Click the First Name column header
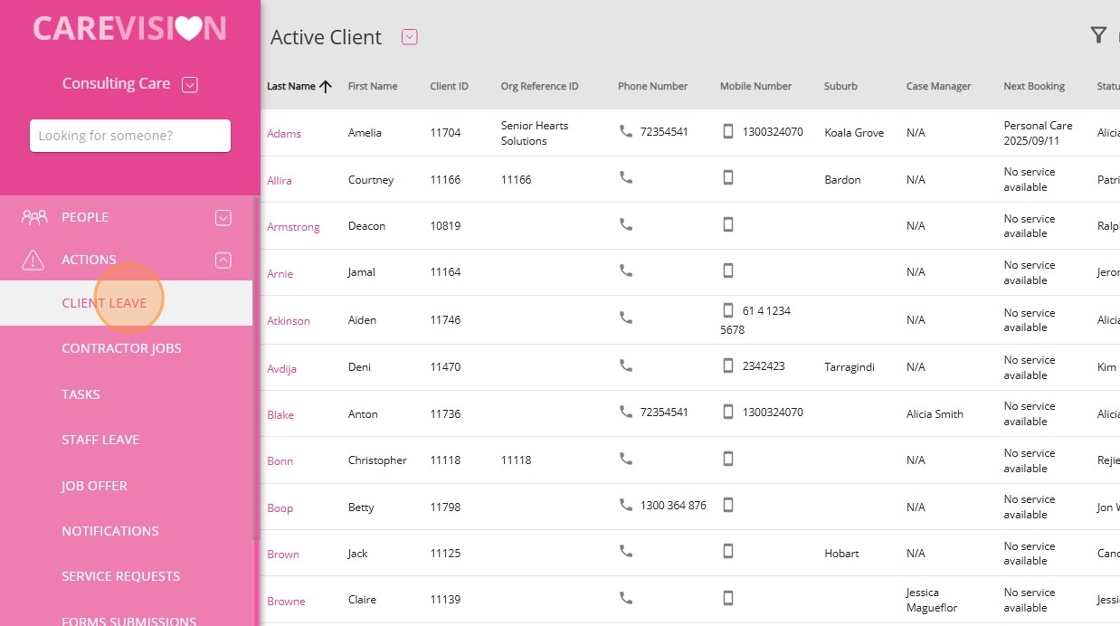This screenshot has width=1120, height=626. pos(372,87)
